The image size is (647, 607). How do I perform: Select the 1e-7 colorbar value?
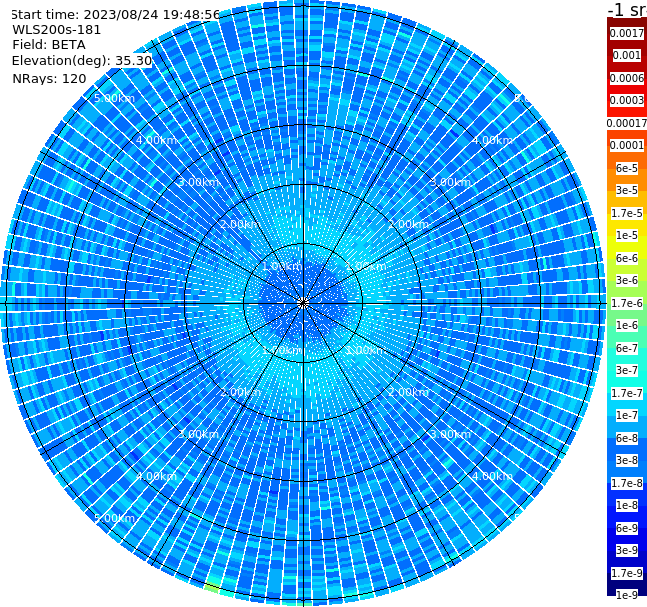pos(627,415)
